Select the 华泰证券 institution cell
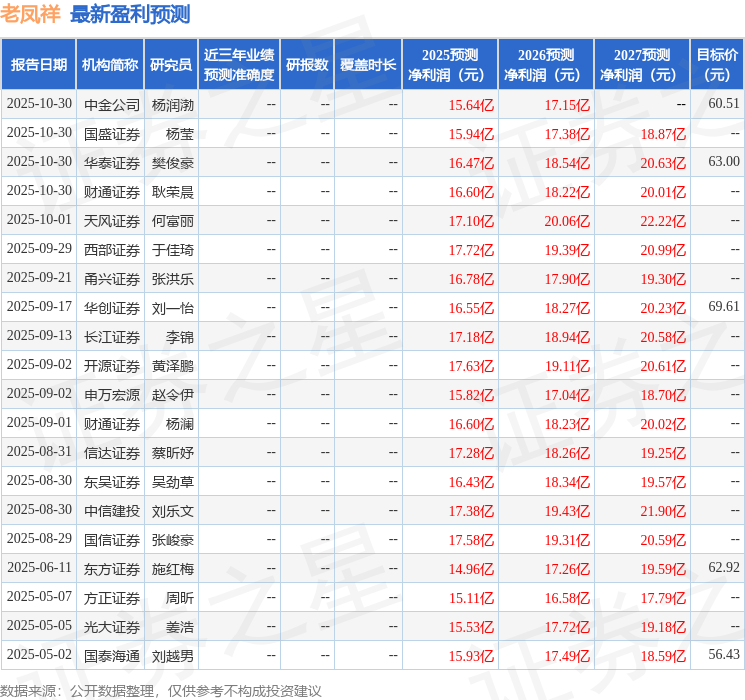Image resolution: width=745 pixels, height=700 pixels. coord(112,163)
